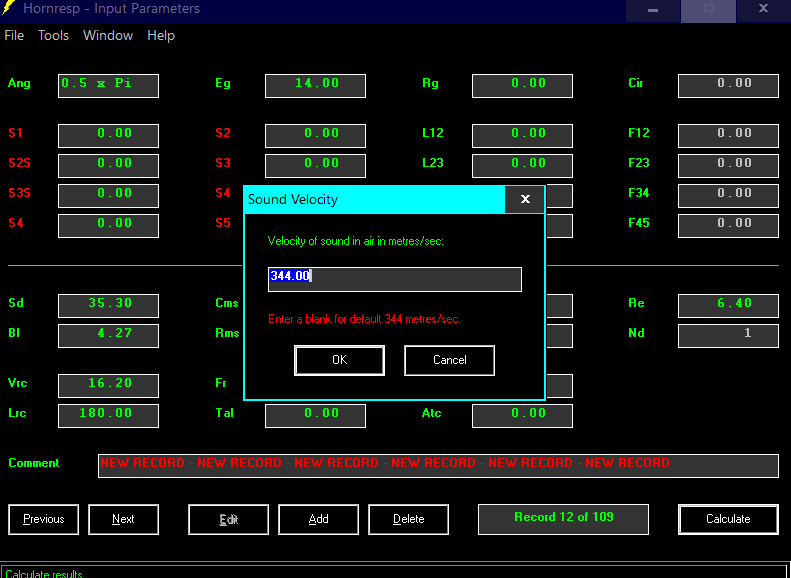The image size is (791, 578).
Task: Confirm sound velocity with OK
Action: click(340, 360)
